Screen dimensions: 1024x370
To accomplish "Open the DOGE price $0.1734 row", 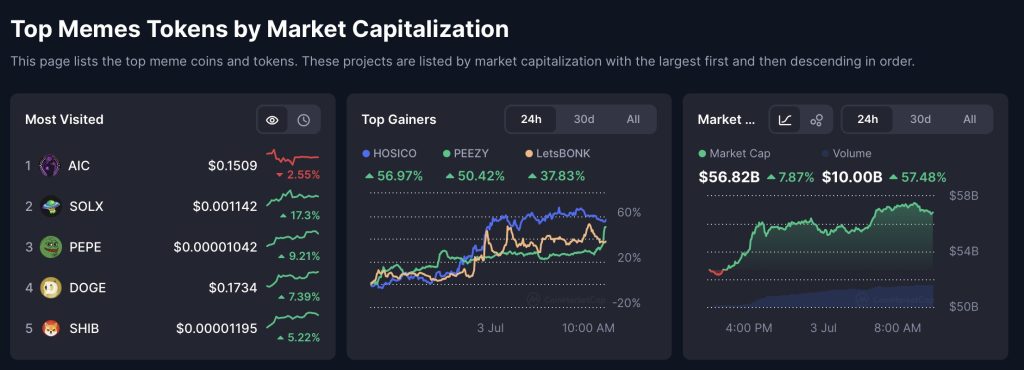I will (x=172, y=287).
